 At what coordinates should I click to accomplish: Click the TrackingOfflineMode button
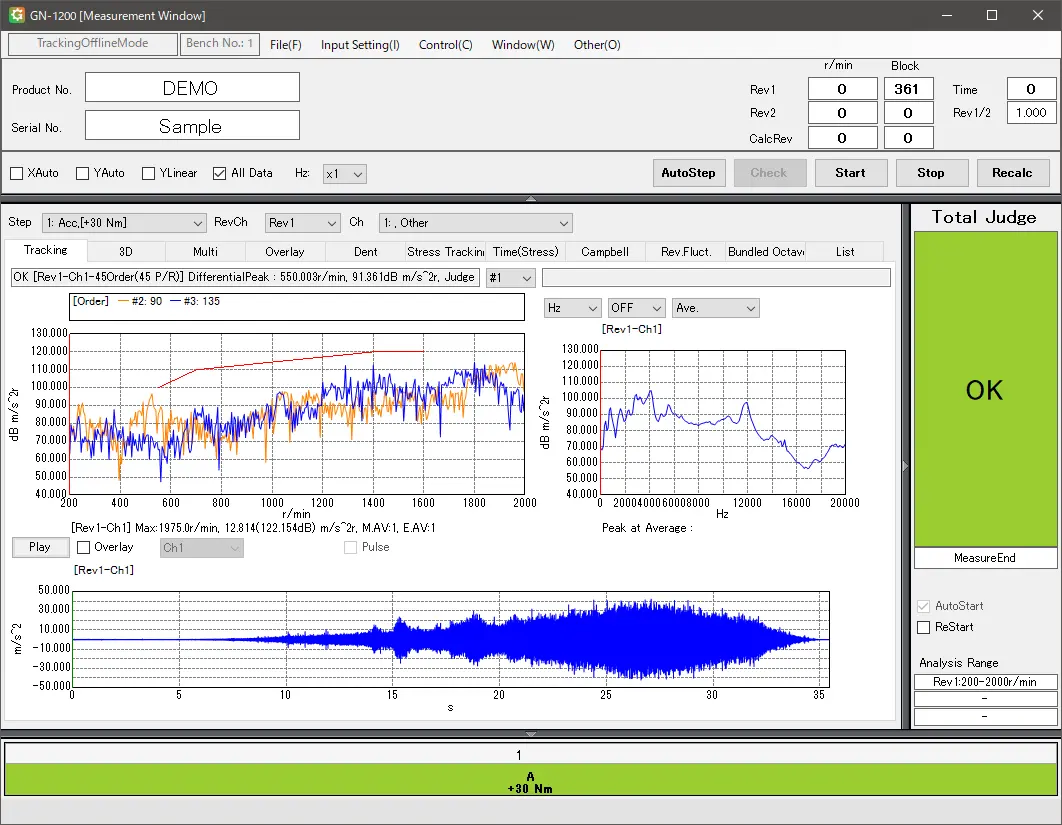pyautogui.click(x=93, y=43)
